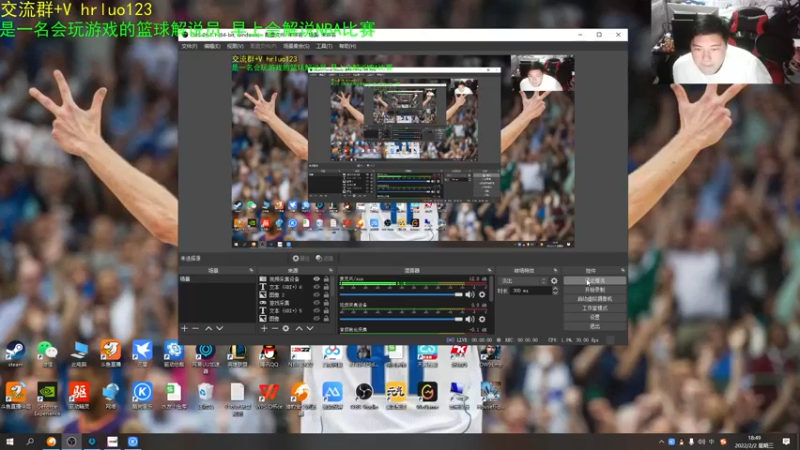Image resolution: width=800 pixels, height=450 pixels.
Task: Remove the selected scene with the minus icon
Action: click(x=195, y=329)
